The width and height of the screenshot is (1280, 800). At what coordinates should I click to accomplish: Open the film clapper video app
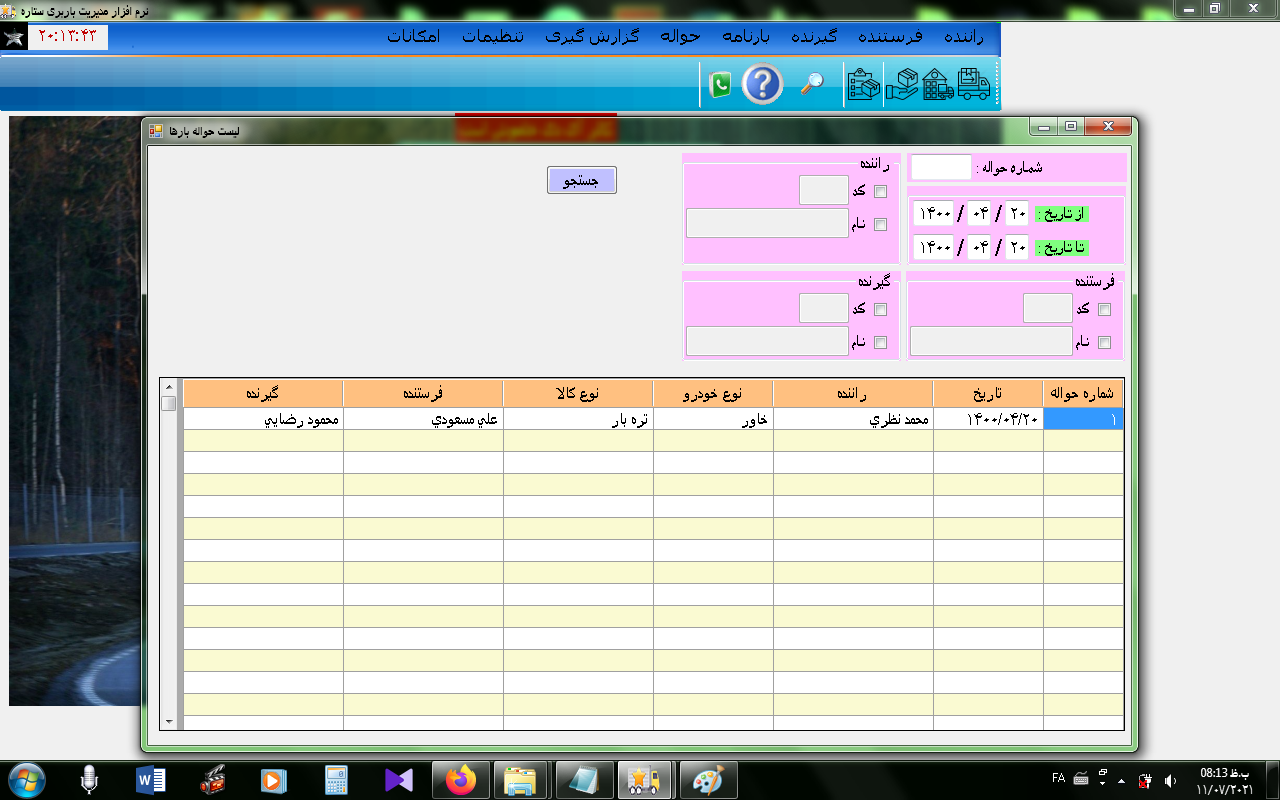click(x=212, y=780)
